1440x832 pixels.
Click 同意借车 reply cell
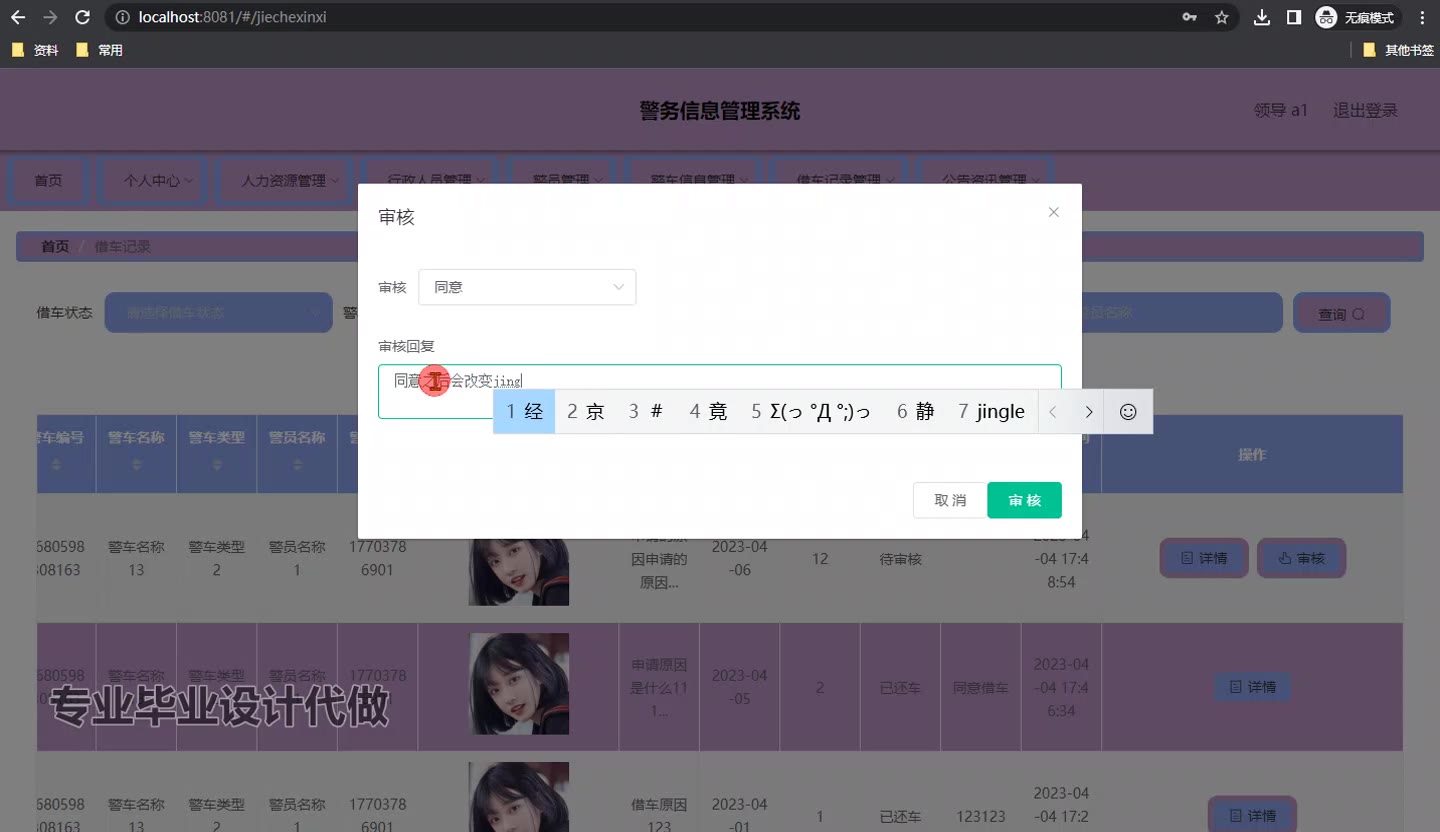coord(980,688)
